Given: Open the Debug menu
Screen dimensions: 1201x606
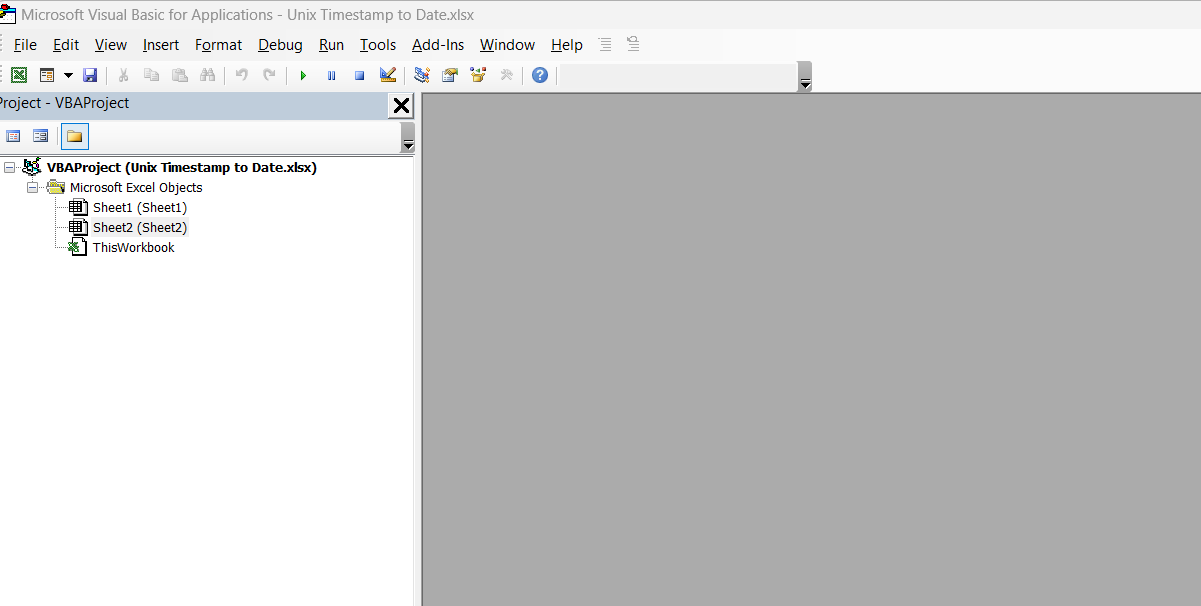Looking at the screenshot, I should tap(280, 45).
